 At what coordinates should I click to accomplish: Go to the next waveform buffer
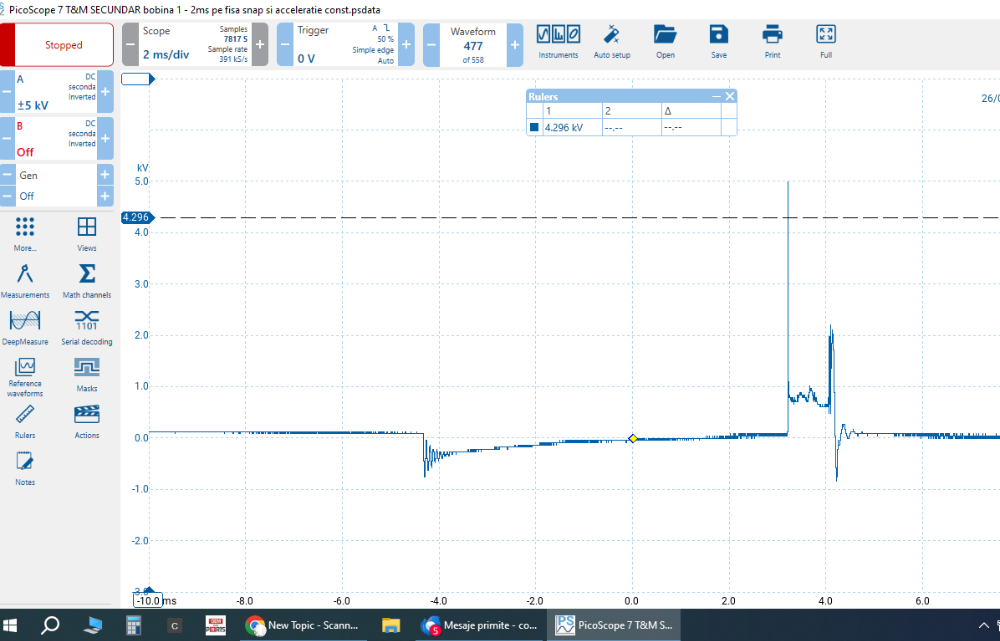515,45
